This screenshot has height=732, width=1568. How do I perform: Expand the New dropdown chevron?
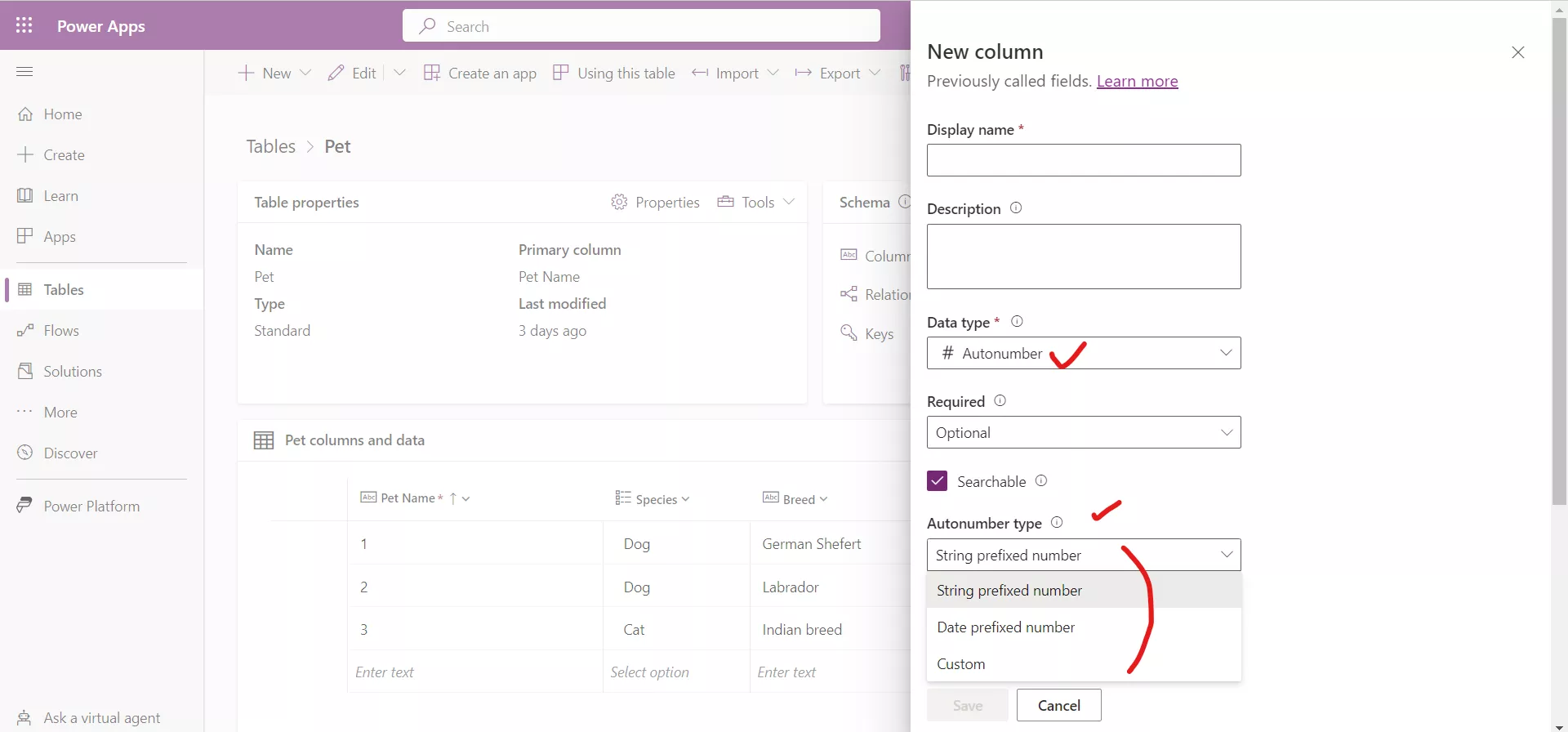305,73
